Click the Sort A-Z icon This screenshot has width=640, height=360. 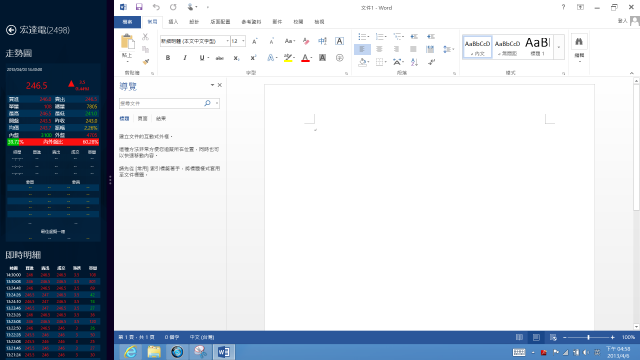(414, 62)
